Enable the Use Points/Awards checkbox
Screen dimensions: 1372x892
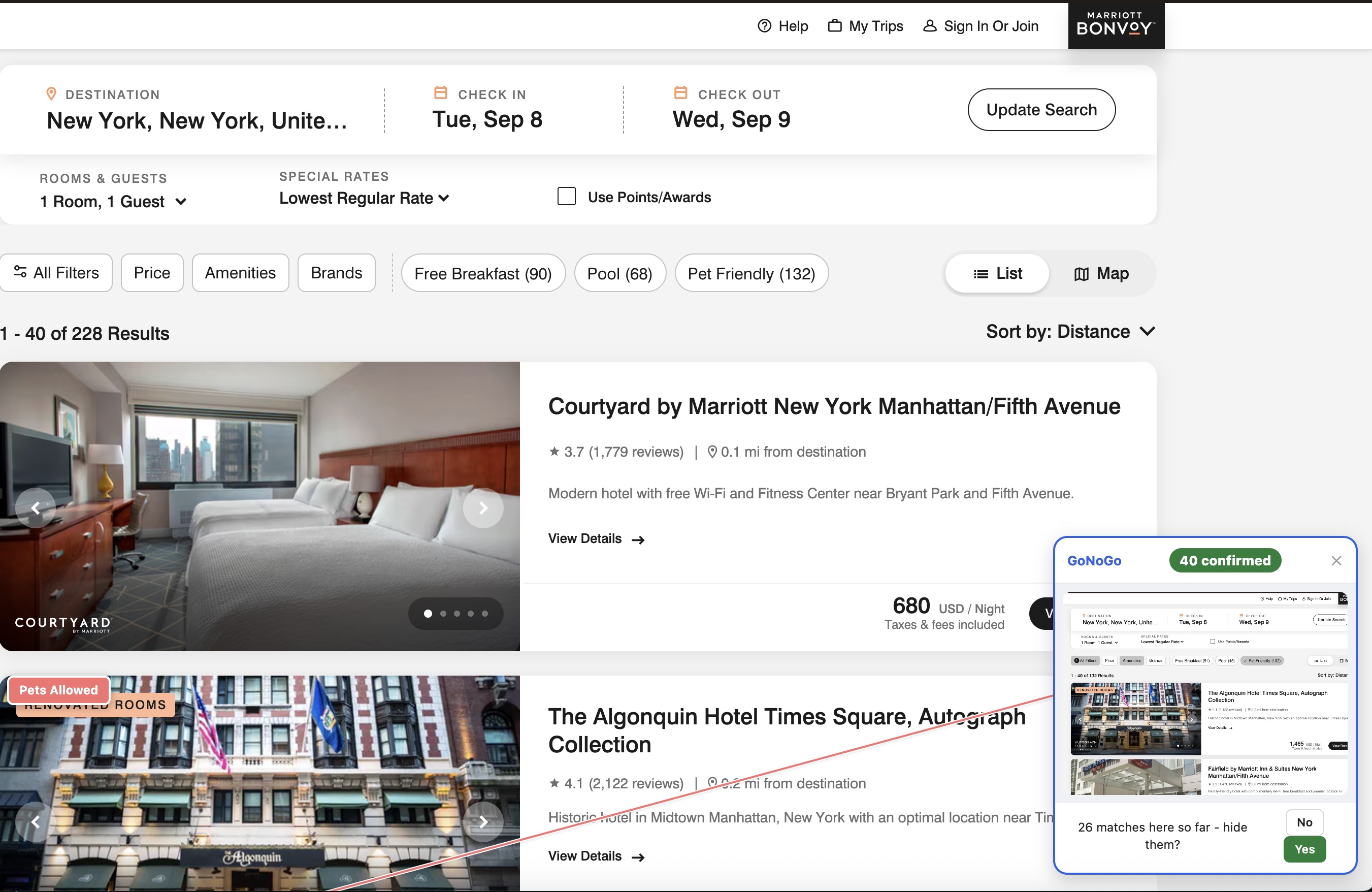coord(566,197)
